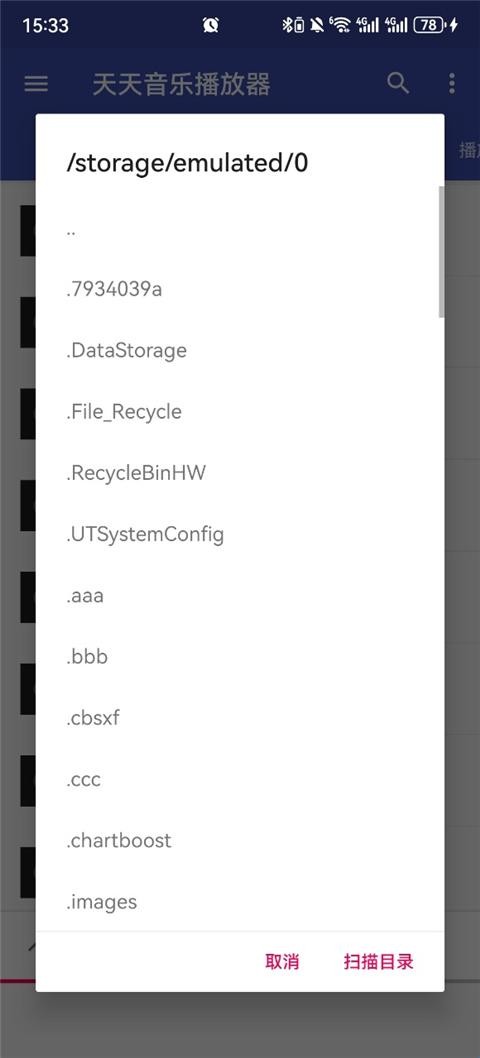Click the dialog's vertical scrollbar thumb
Viewport: 480px width, 1058px height.
[442, 251]
